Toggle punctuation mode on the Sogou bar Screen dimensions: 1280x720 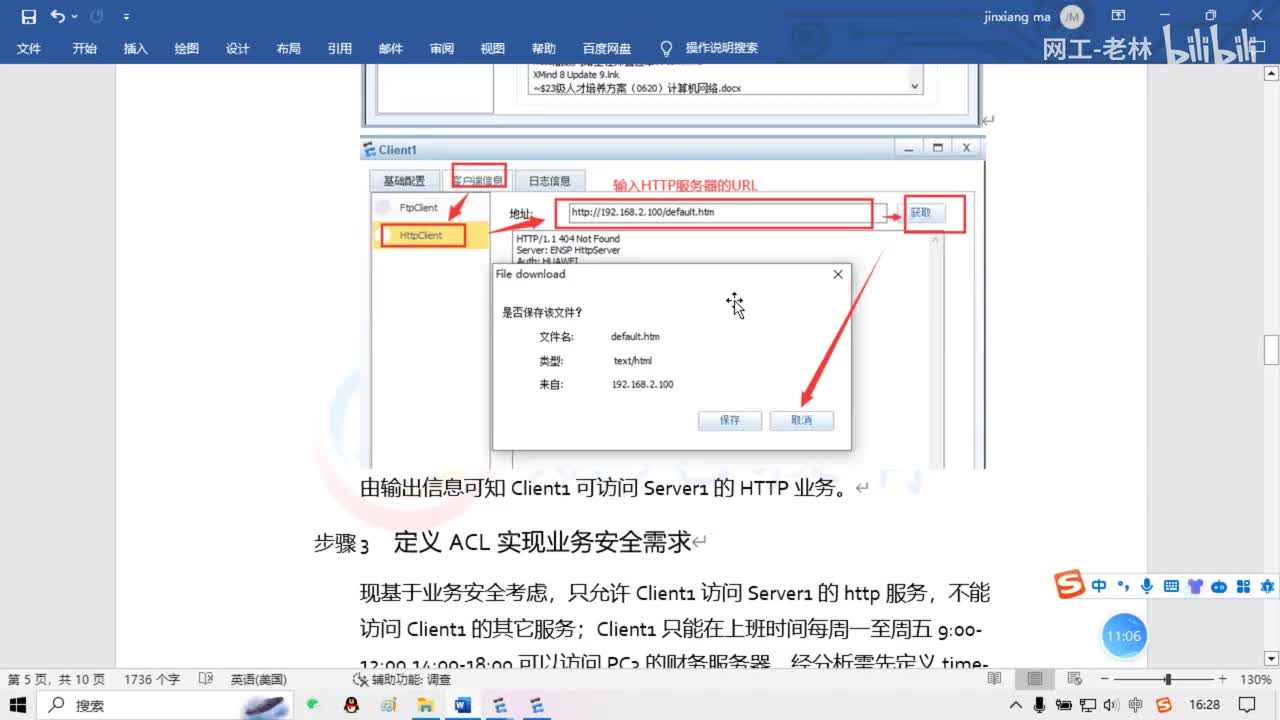click(x=1123, y=586)
